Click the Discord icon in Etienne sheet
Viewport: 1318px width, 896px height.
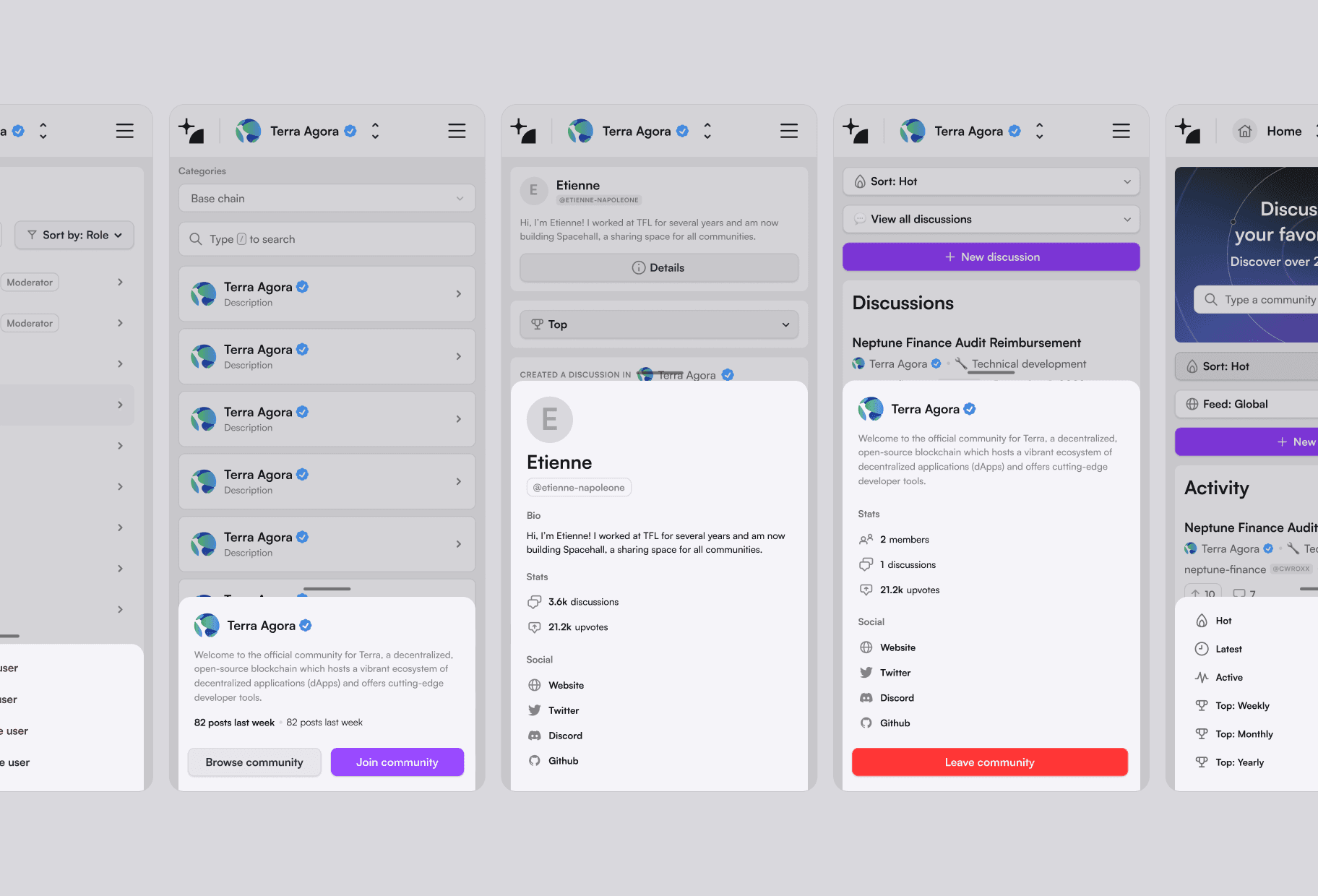click(x=535, y=736)
